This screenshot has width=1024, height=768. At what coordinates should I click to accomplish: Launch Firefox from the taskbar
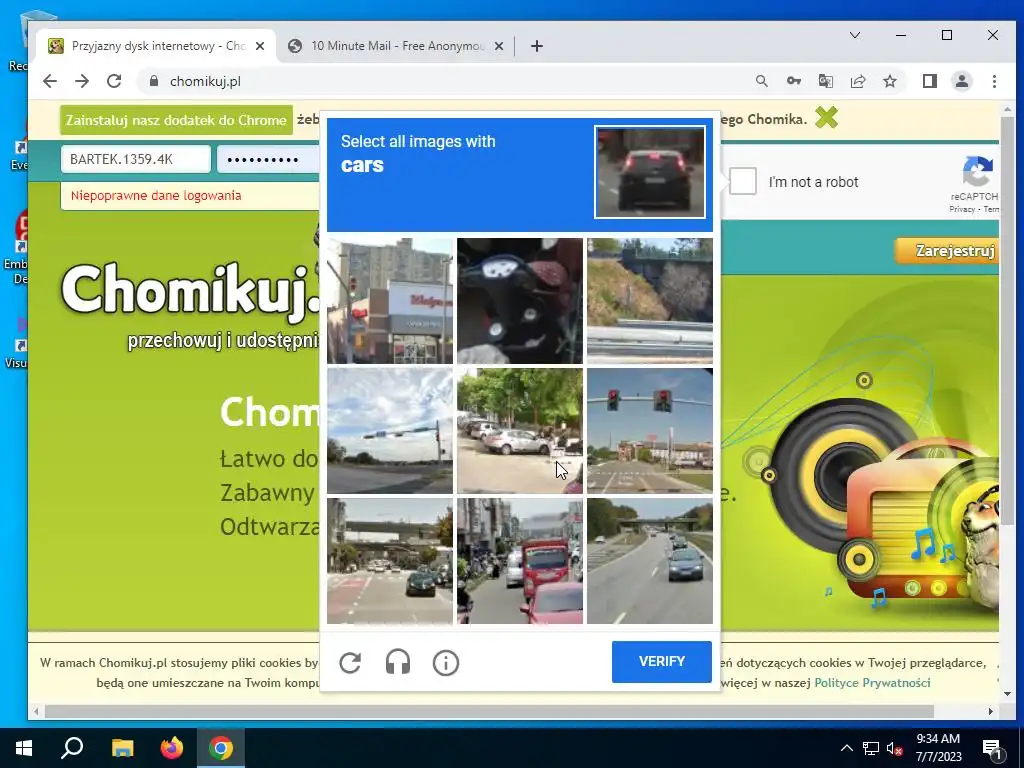(172, 748)
